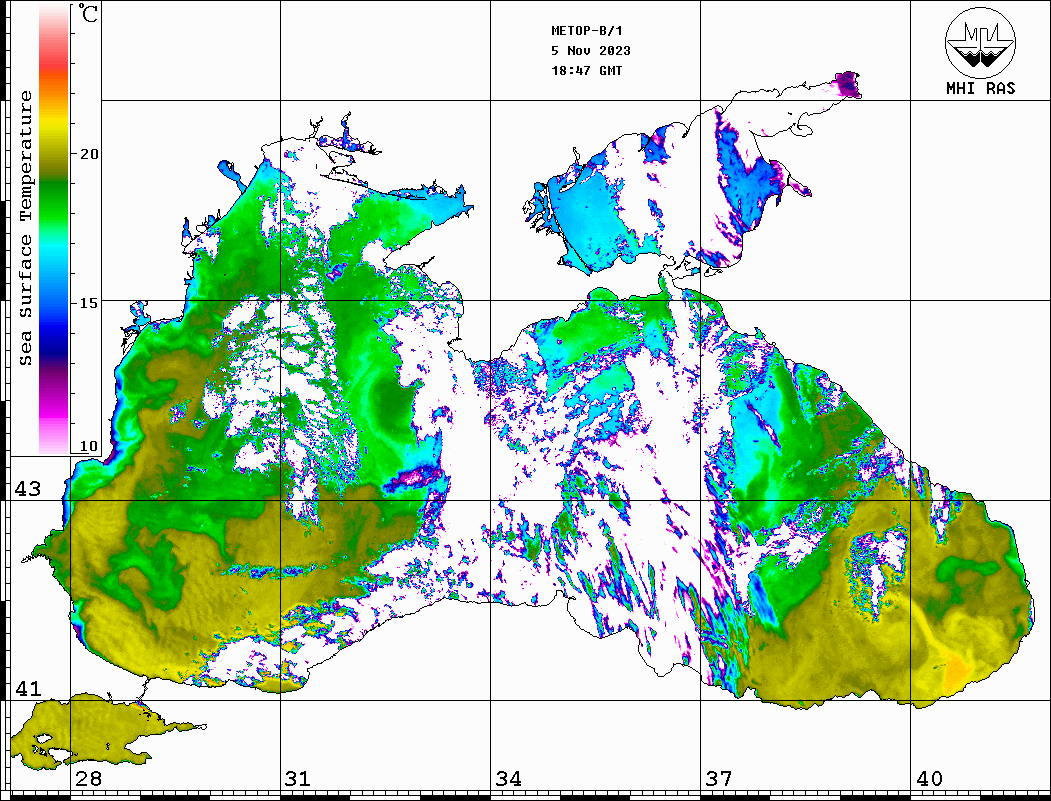
Task: Click the 'MHI RAS' label text
Action: [980, 88]
